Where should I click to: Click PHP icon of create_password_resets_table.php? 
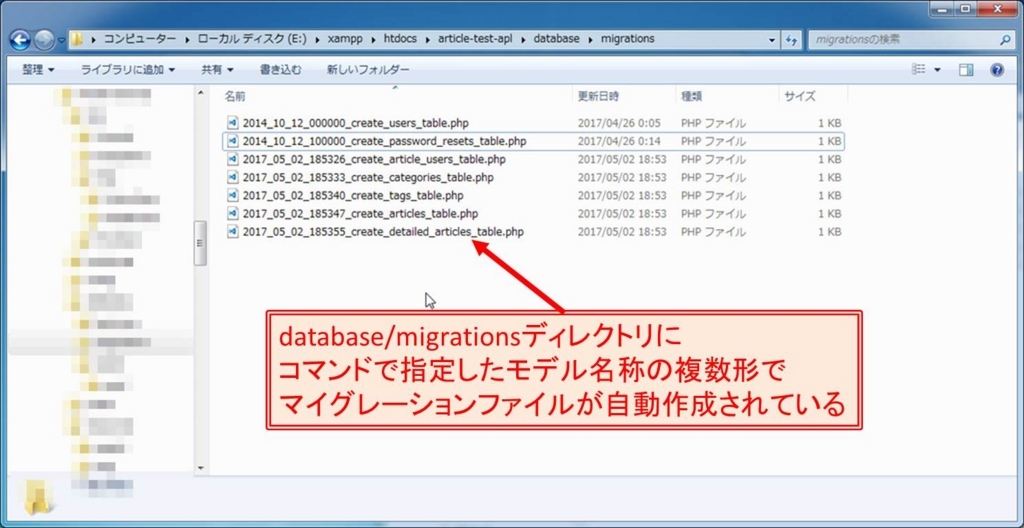pyautogui.click(x=232, y=141)
